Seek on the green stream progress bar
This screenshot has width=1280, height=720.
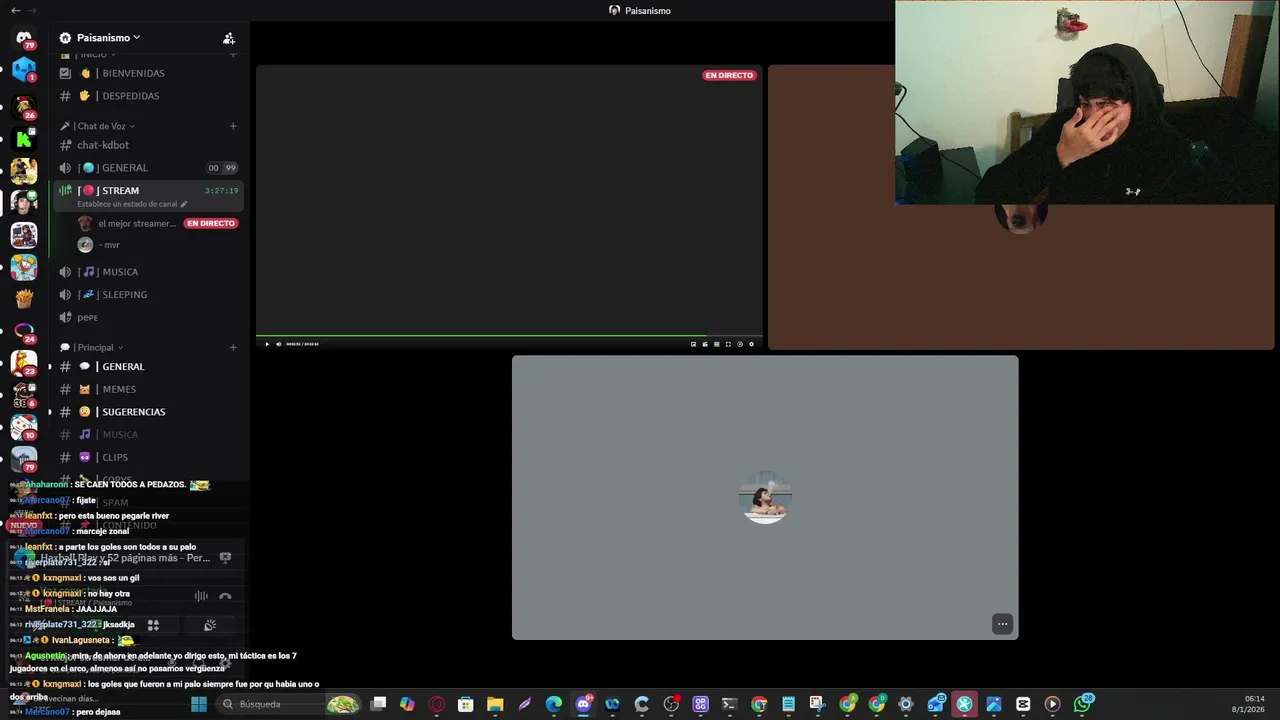pyautogui.click(x=509, y=336)
